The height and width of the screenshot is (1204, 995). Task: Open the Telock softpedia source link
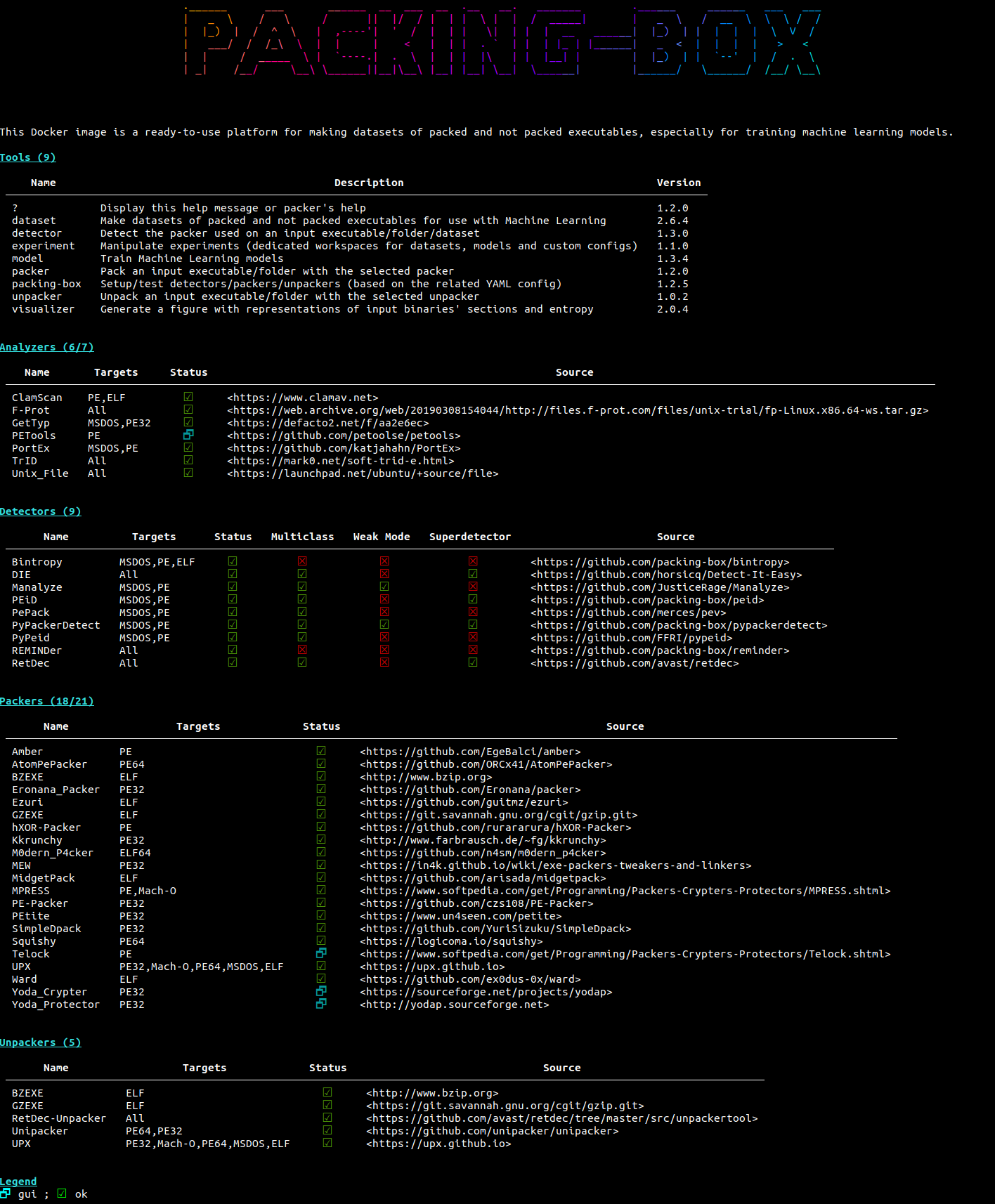coord(625,954)
